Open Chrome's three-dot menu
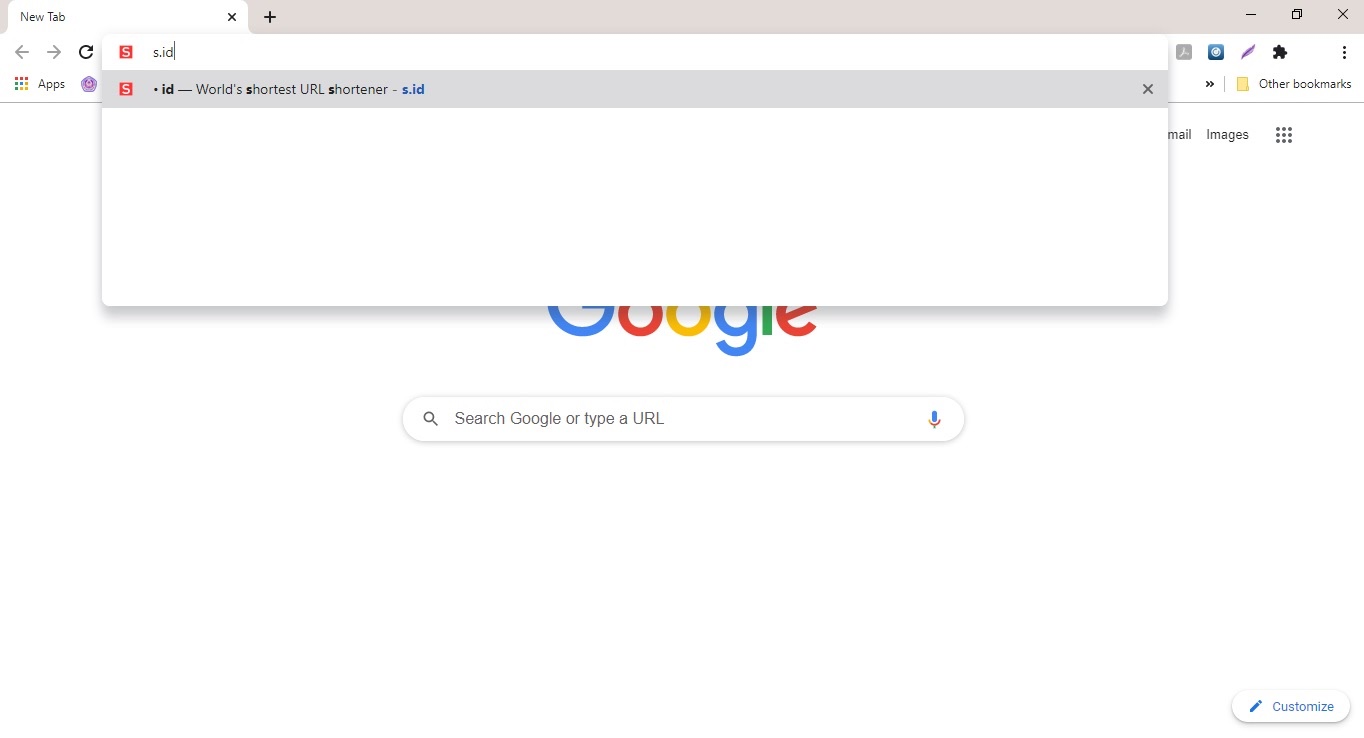This screenshot has width=1364, height=738. pyautogui.click(x=1344, y=52)
